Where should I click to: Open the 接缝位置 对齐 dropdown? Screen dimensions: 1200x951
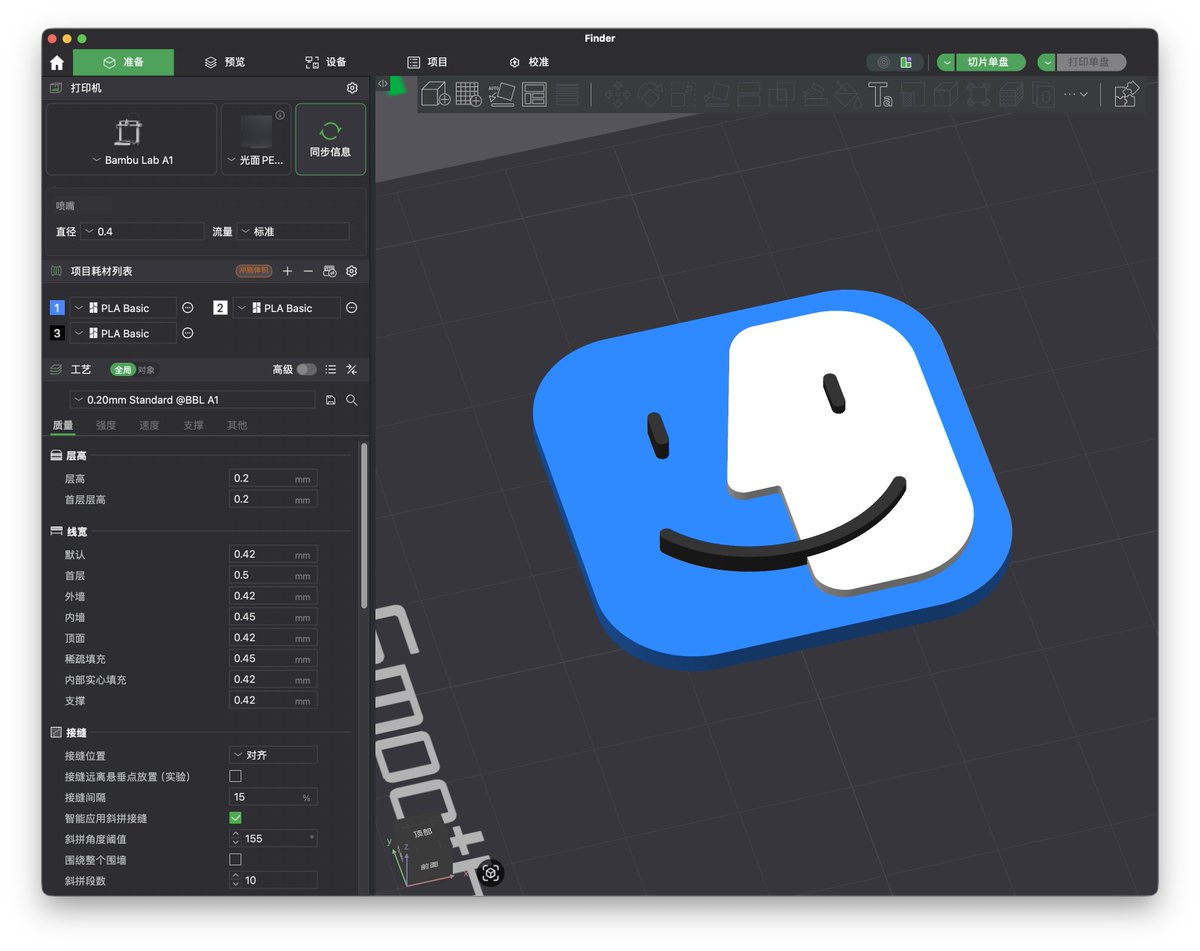click(273, 755)
